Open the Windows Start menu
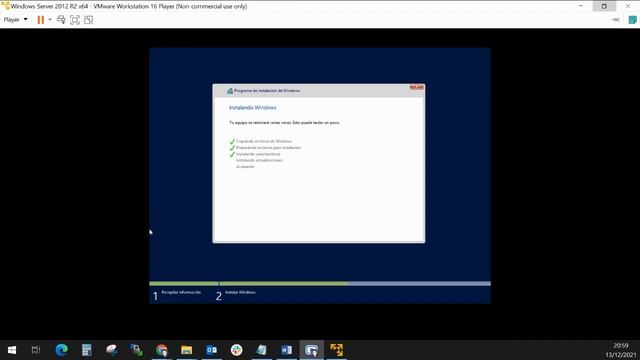 12,350
